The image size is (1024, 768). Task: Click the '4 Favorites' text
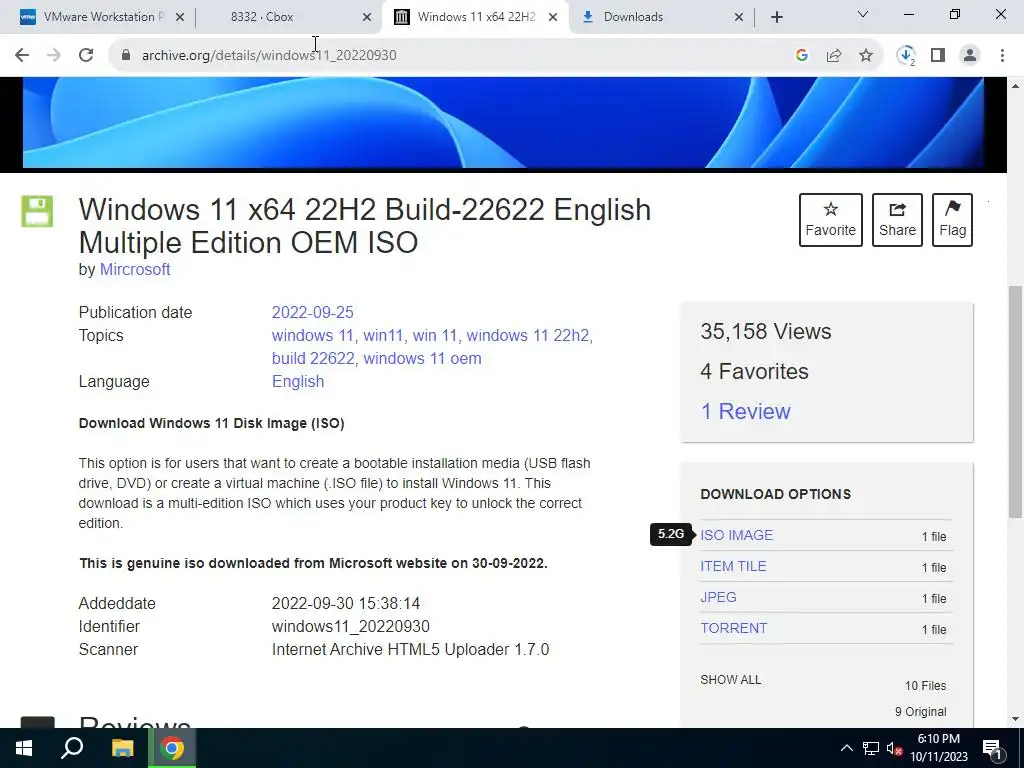pos(754,372)
